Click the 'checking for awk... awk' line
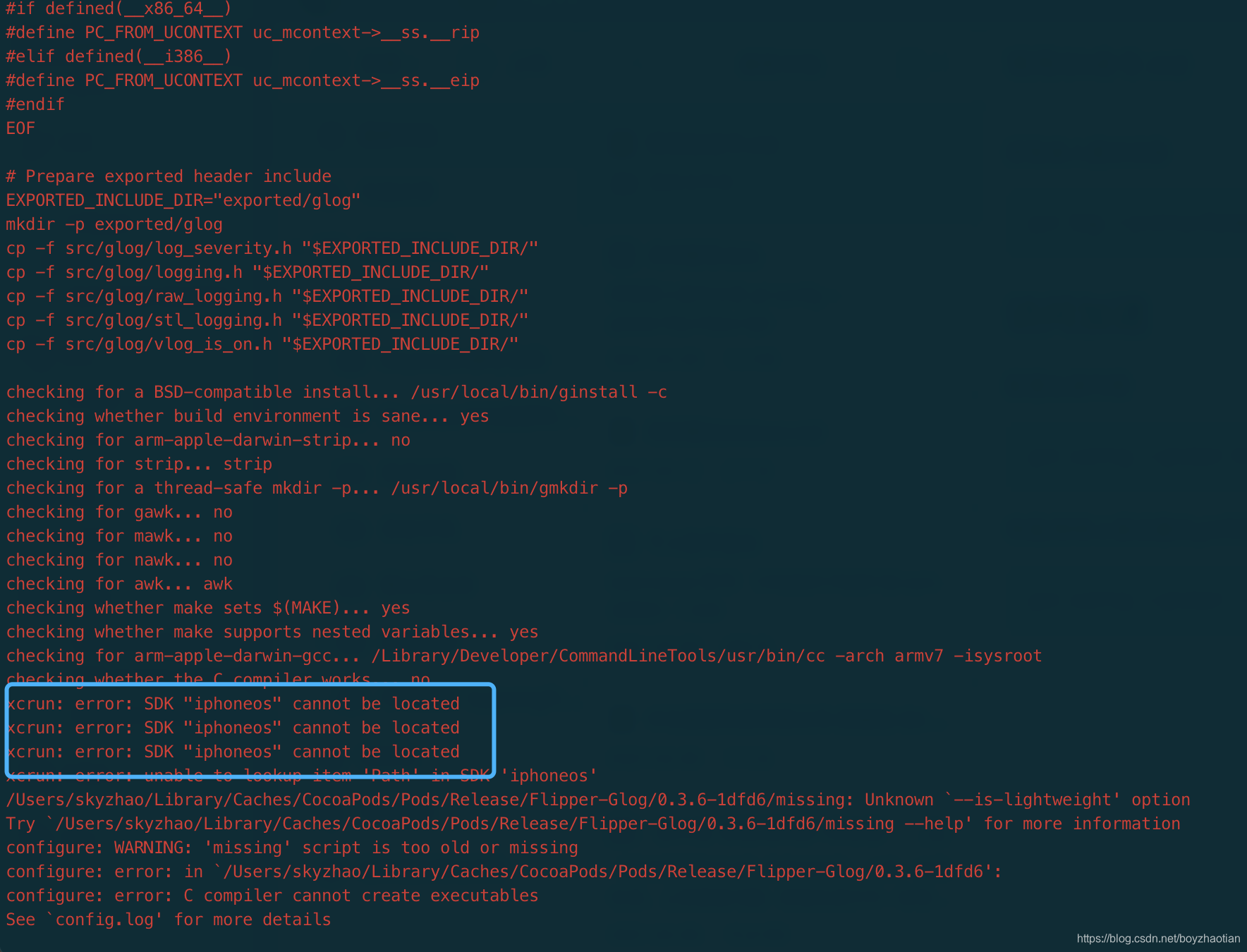Image resolution: width=1247 pixels, height=952 pixels. [119, 584]
